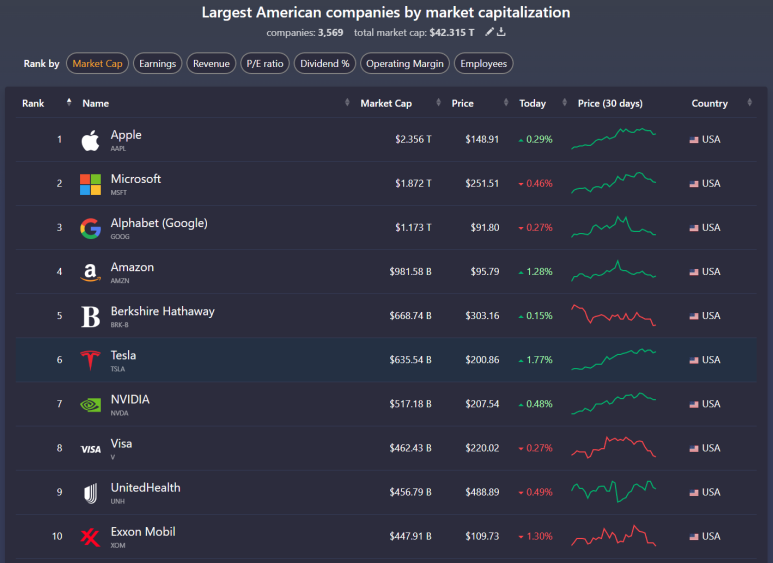Viewport: 773px width, 563px height.
Task: Open Berkshire Hathaway company page
Action: (163, 312)
